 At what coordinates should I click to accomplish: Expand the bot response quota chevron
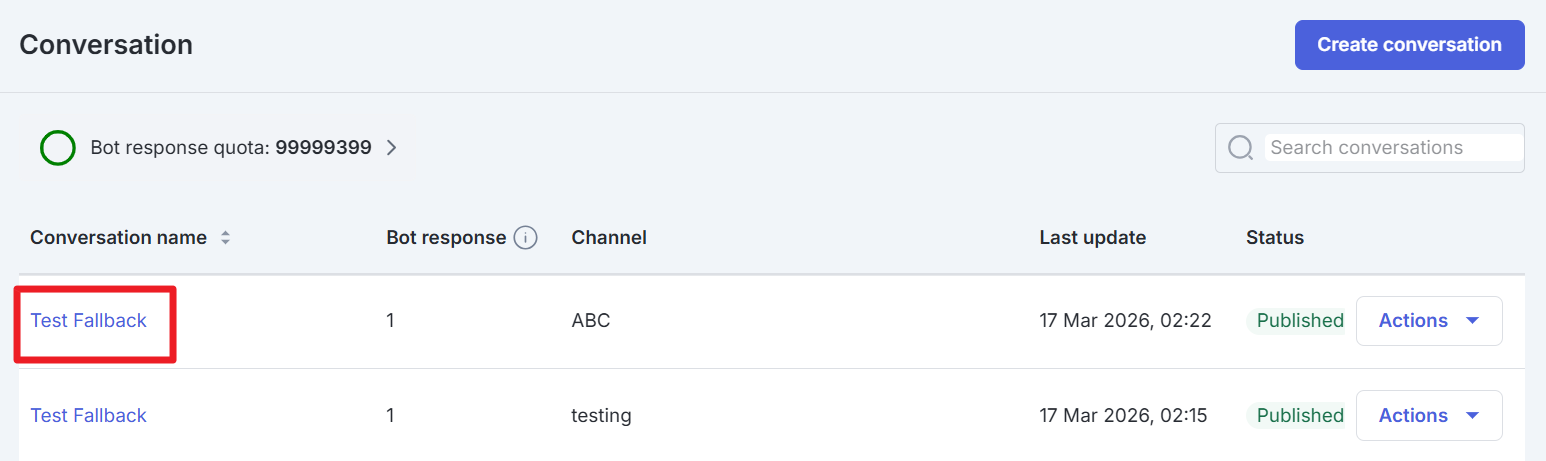point(392,148)
